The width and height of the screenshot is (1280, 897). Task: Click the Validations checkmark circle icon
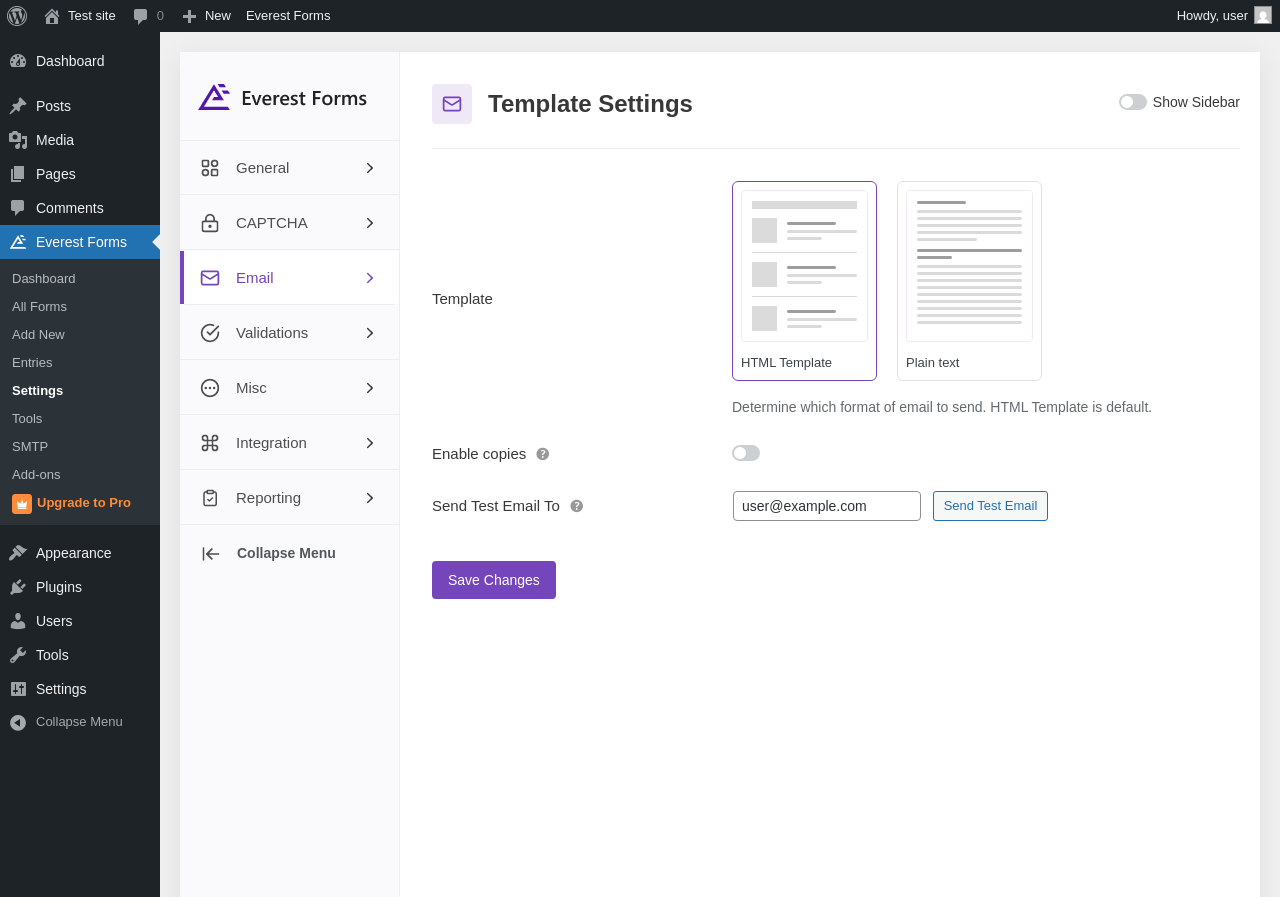click(210, 333)
